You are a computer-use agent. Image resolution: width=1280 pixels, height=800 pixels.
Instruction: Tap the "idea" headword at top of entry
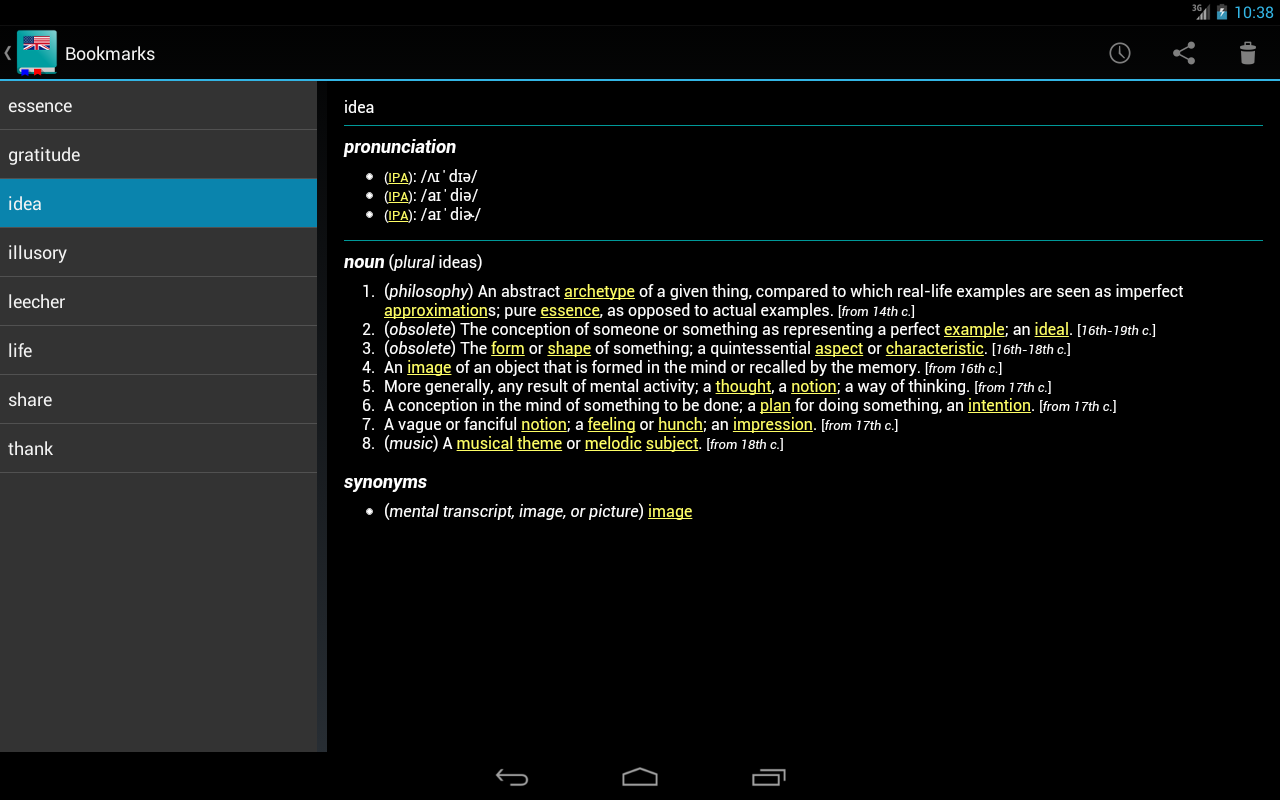(x=359, y=107)
